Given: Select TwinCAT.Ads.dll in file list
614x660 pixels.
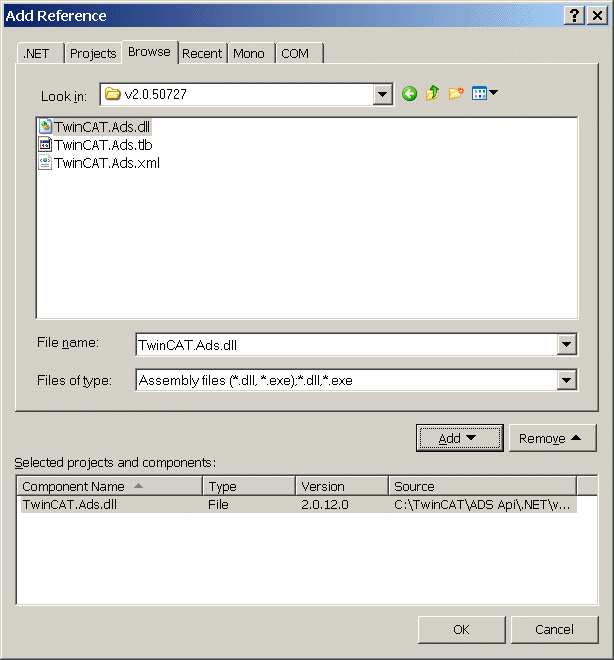Looking at the screenshot, I should 102,127.
